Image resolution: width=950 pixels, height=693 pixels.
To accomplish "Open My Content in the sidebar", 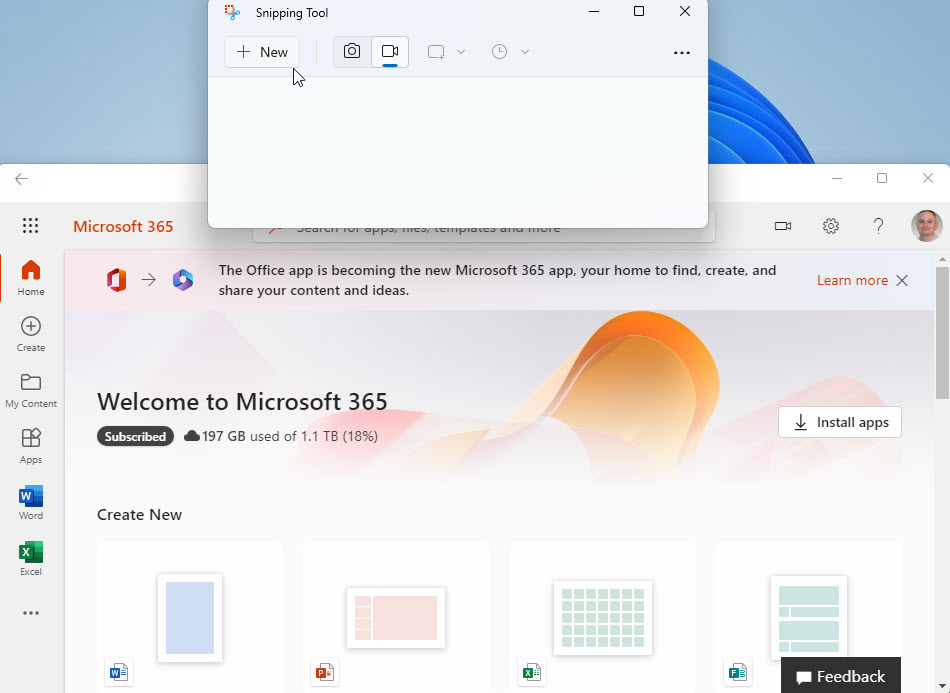I will (31, 390).
